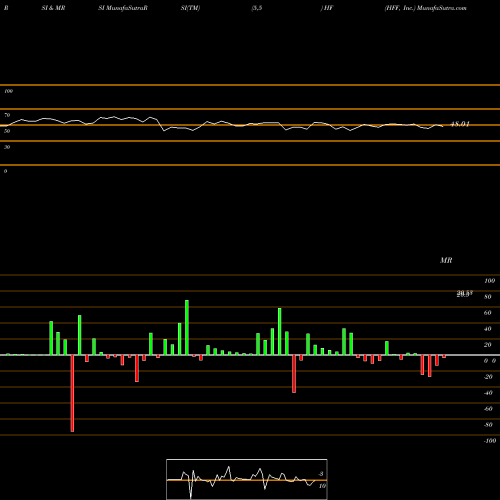Click RSI axis label 70

pyautogui.click(x=7, y=115)
